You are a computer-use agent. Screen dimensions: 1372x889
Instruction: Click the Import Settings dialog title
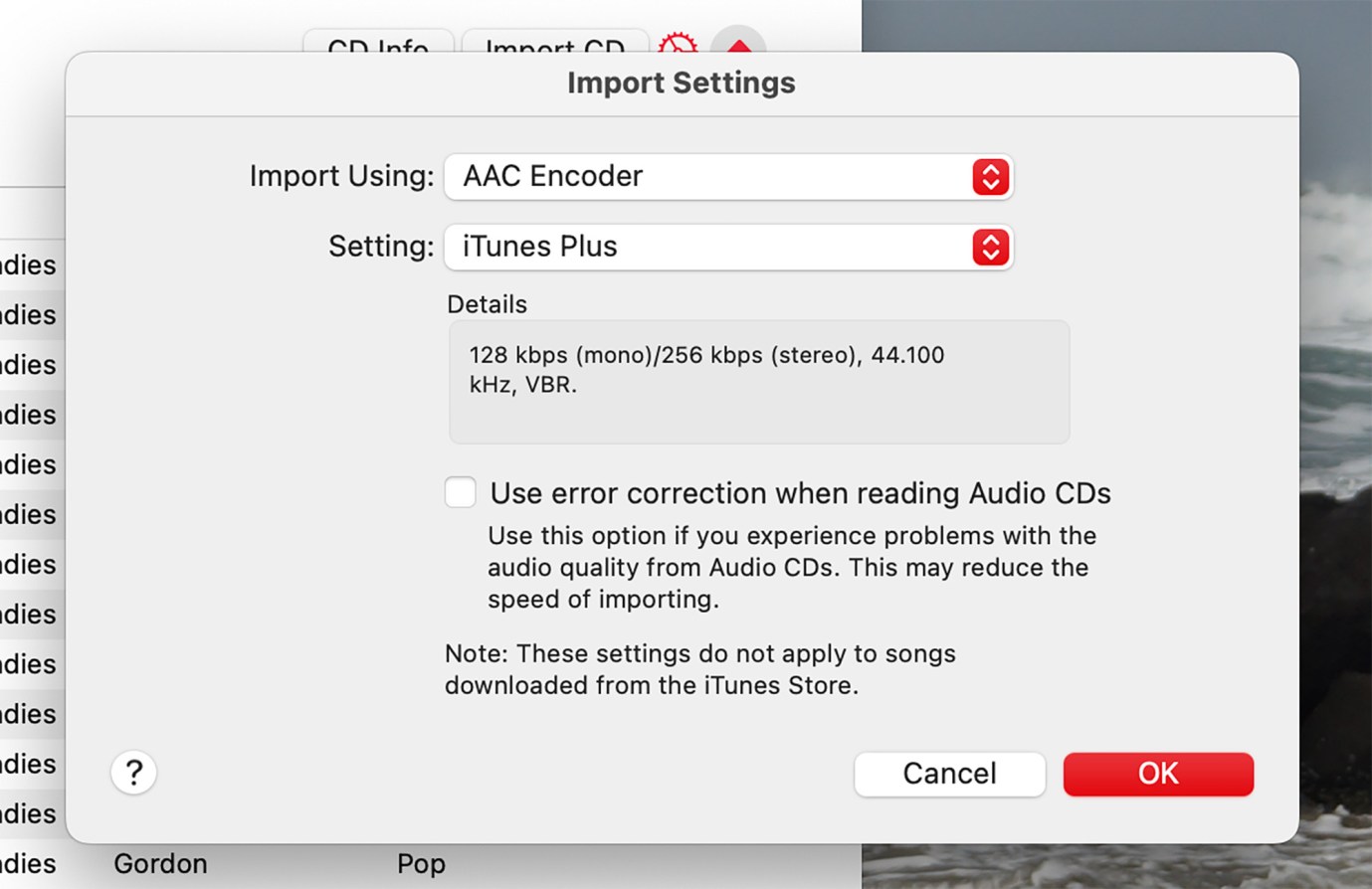pos(681,83)
